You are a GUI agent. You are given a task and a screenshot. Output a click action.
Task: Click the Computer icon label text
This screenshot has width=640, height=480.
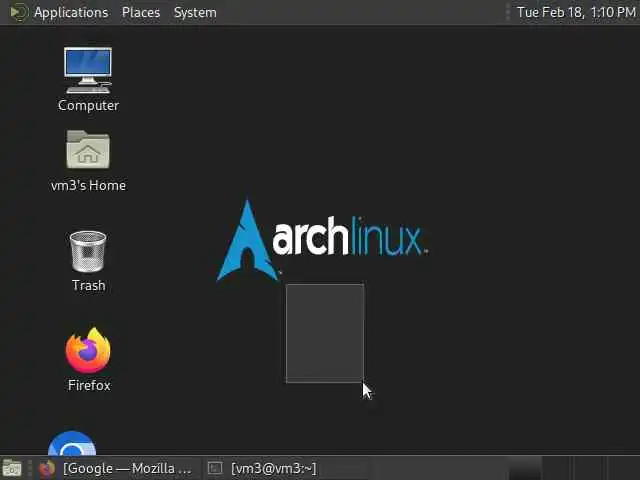tap(89, 105)
